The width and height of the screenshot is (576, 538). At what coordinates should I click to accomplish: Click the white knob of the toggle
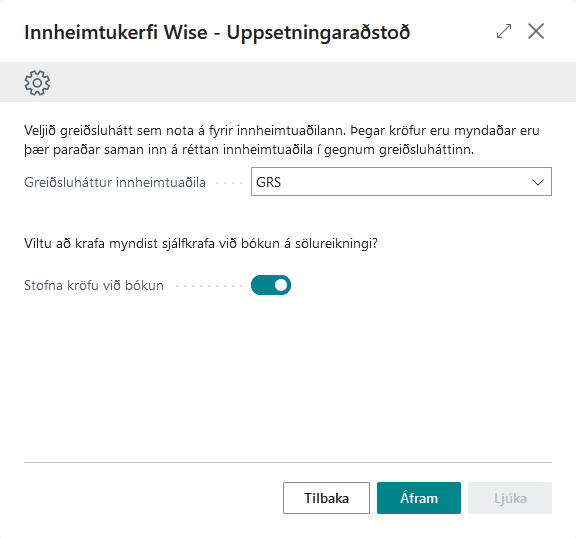[x=281, y=285]
